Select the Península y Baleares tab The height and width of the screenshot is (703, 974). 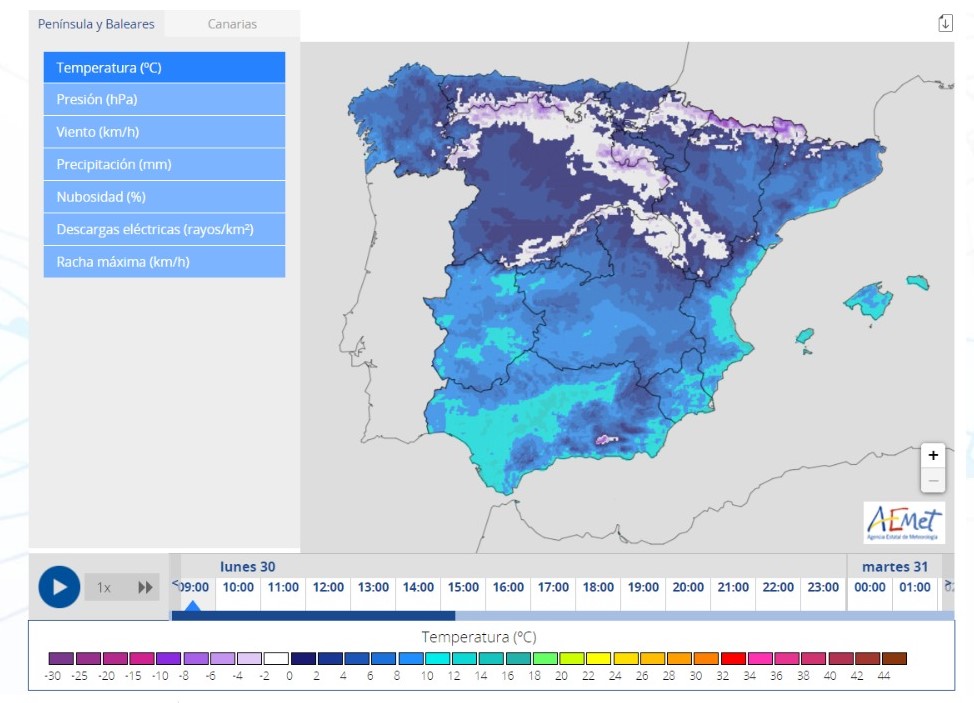coord(96,24)
